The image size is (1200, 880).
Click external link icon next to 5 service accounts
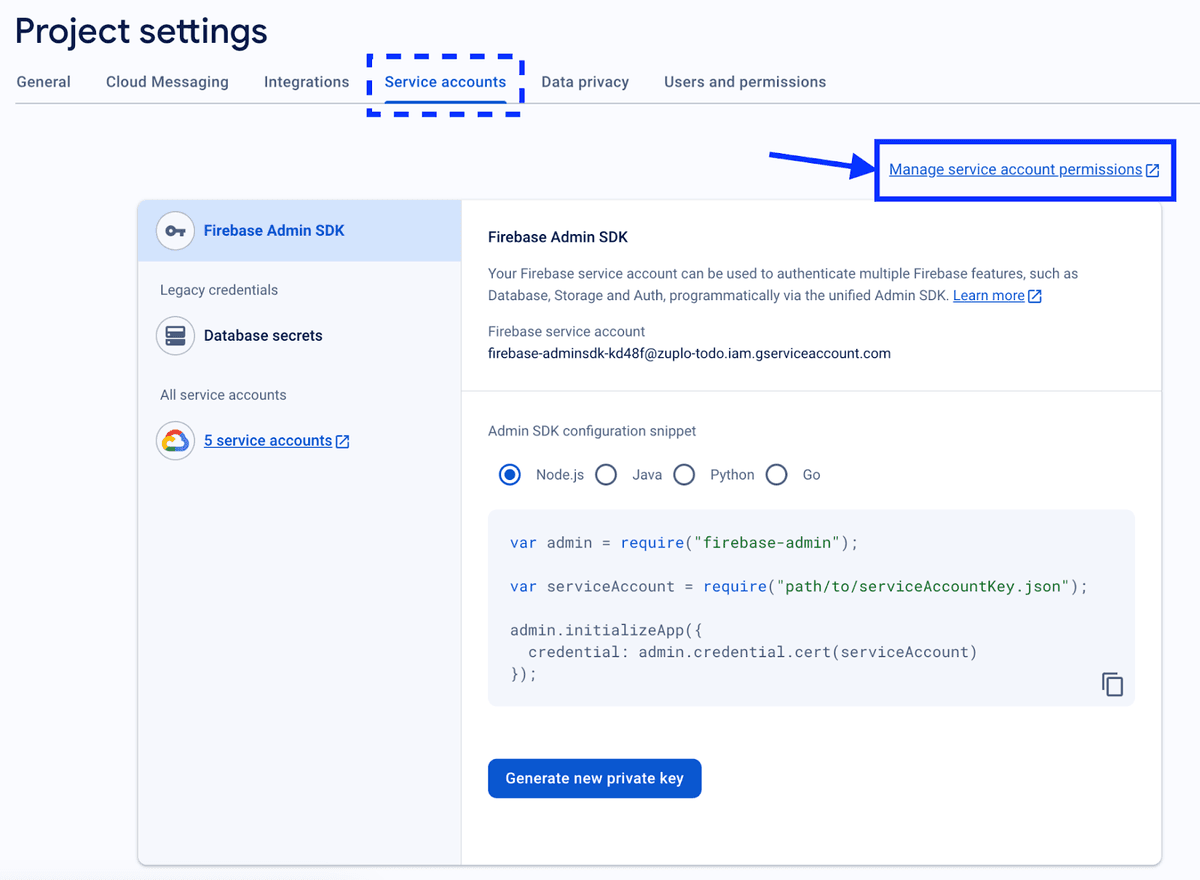point(342,440)
